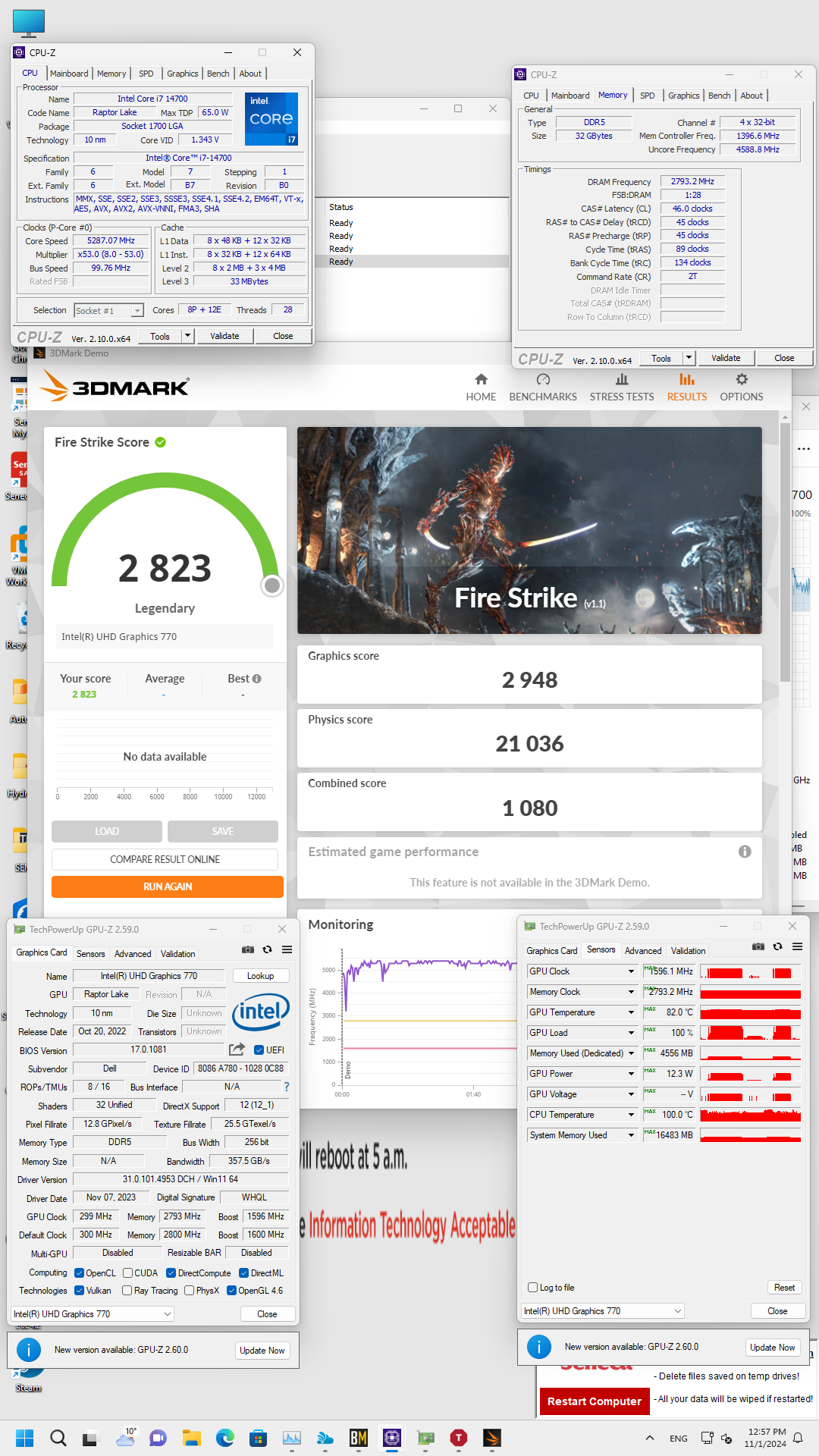Enable Log to file checkbox
Image resolution: width=819 pixels, height=1456 pixels.
[532, 1288]
